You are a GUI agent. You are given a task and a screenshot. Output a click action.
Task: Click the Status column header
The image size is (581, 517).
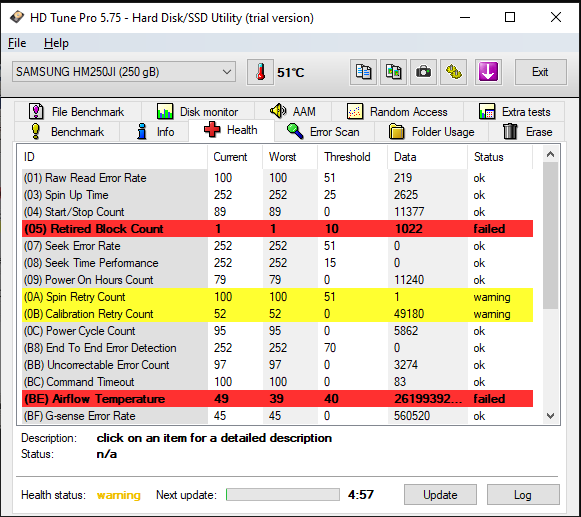(500, 157)
